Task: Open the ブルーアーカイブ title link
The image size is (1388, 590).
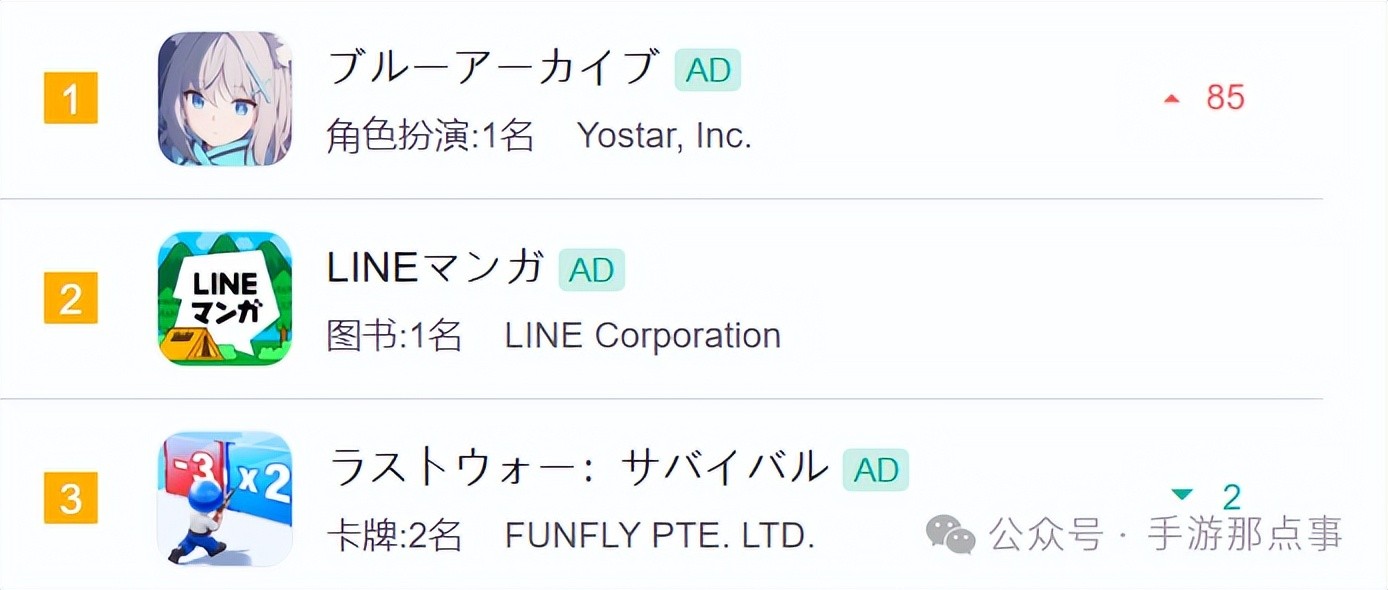Action: coord(493,68)
